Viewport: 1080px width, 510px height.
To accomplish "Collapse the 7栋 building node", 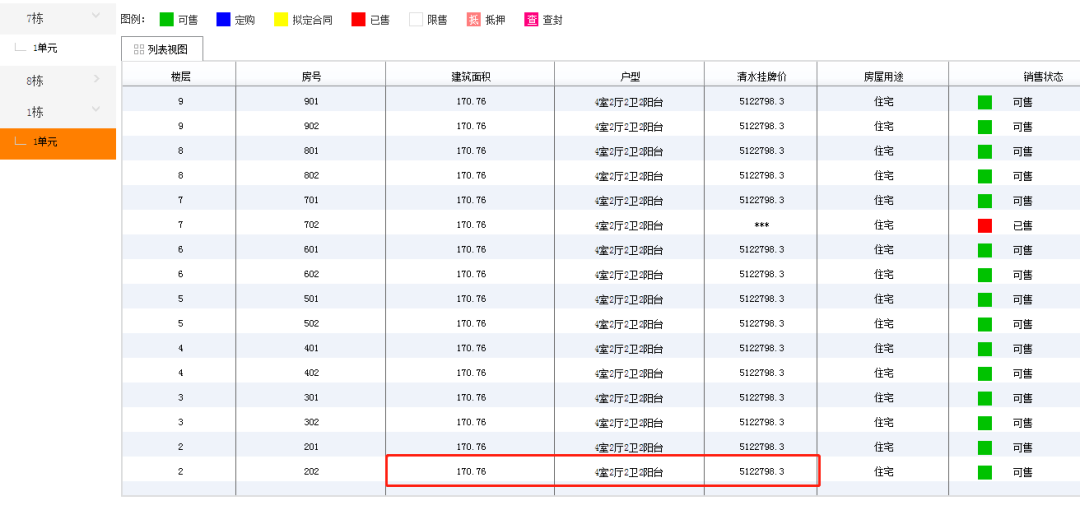I will (x=96, y=16).
